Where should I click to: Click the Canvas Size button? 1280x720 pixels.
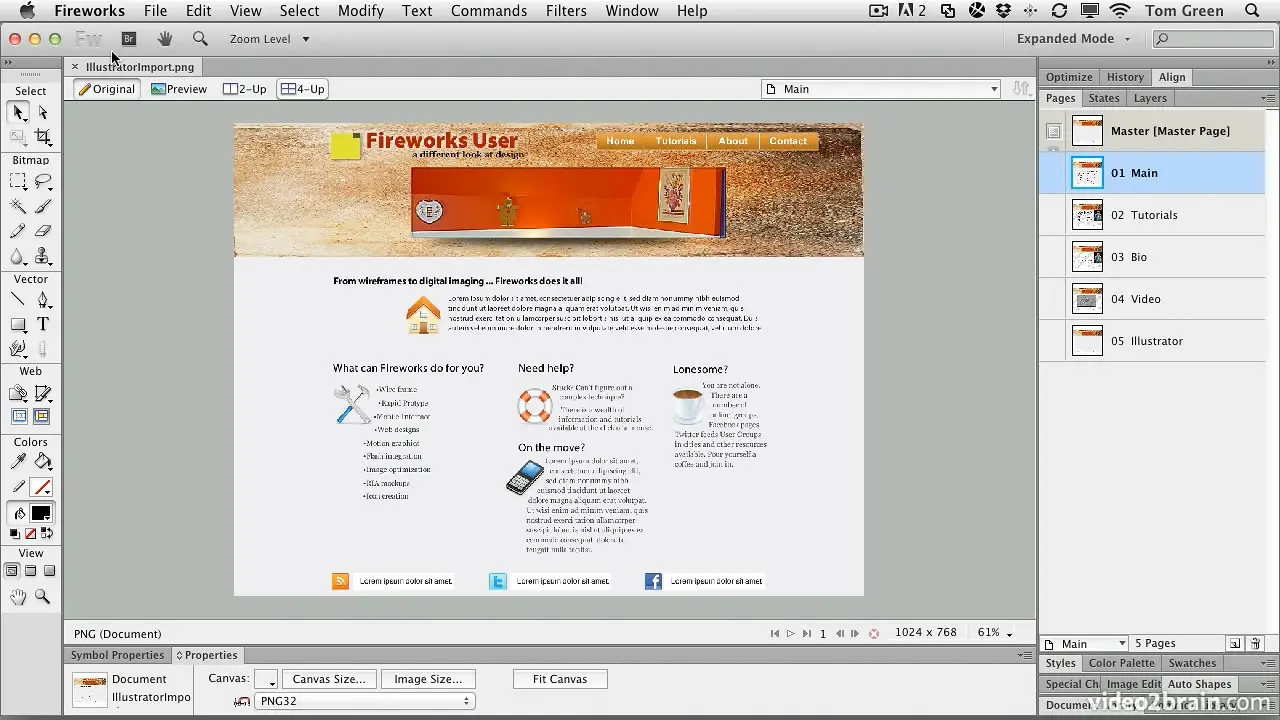[329, 679]
